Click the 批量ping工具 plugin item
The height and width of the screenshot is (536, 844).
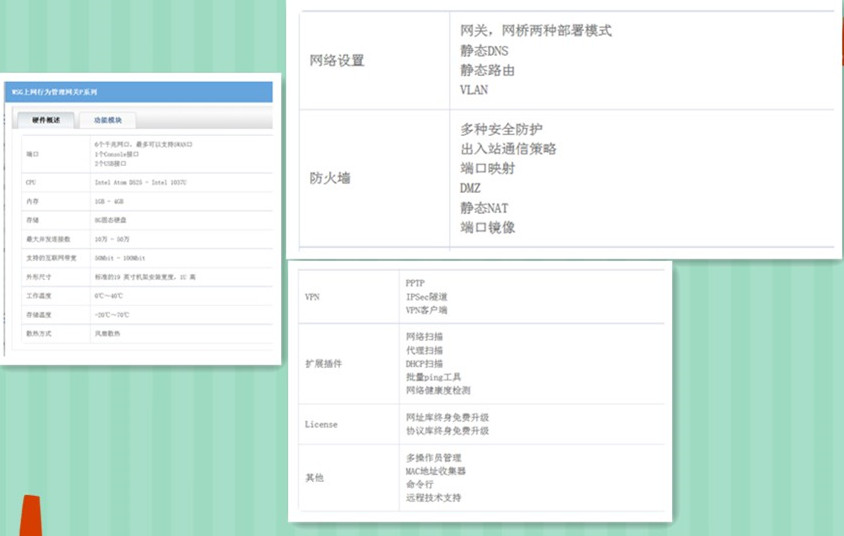coord(431,377)
